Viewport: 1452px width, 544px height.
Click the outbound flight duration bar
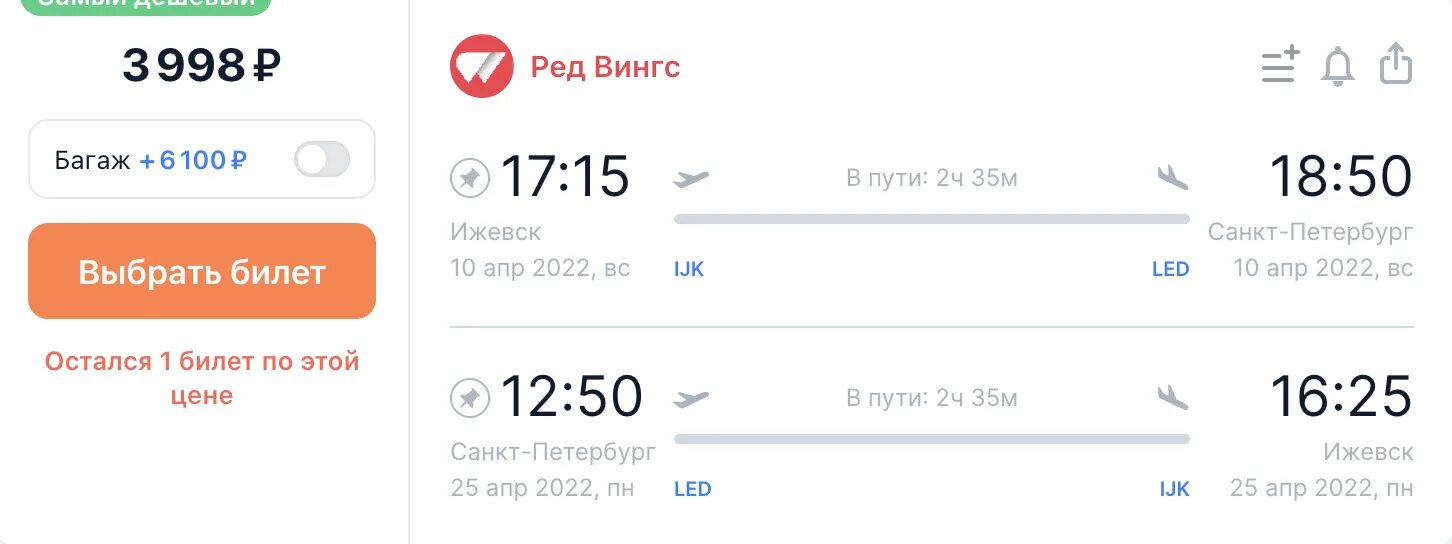coord(931,219)
